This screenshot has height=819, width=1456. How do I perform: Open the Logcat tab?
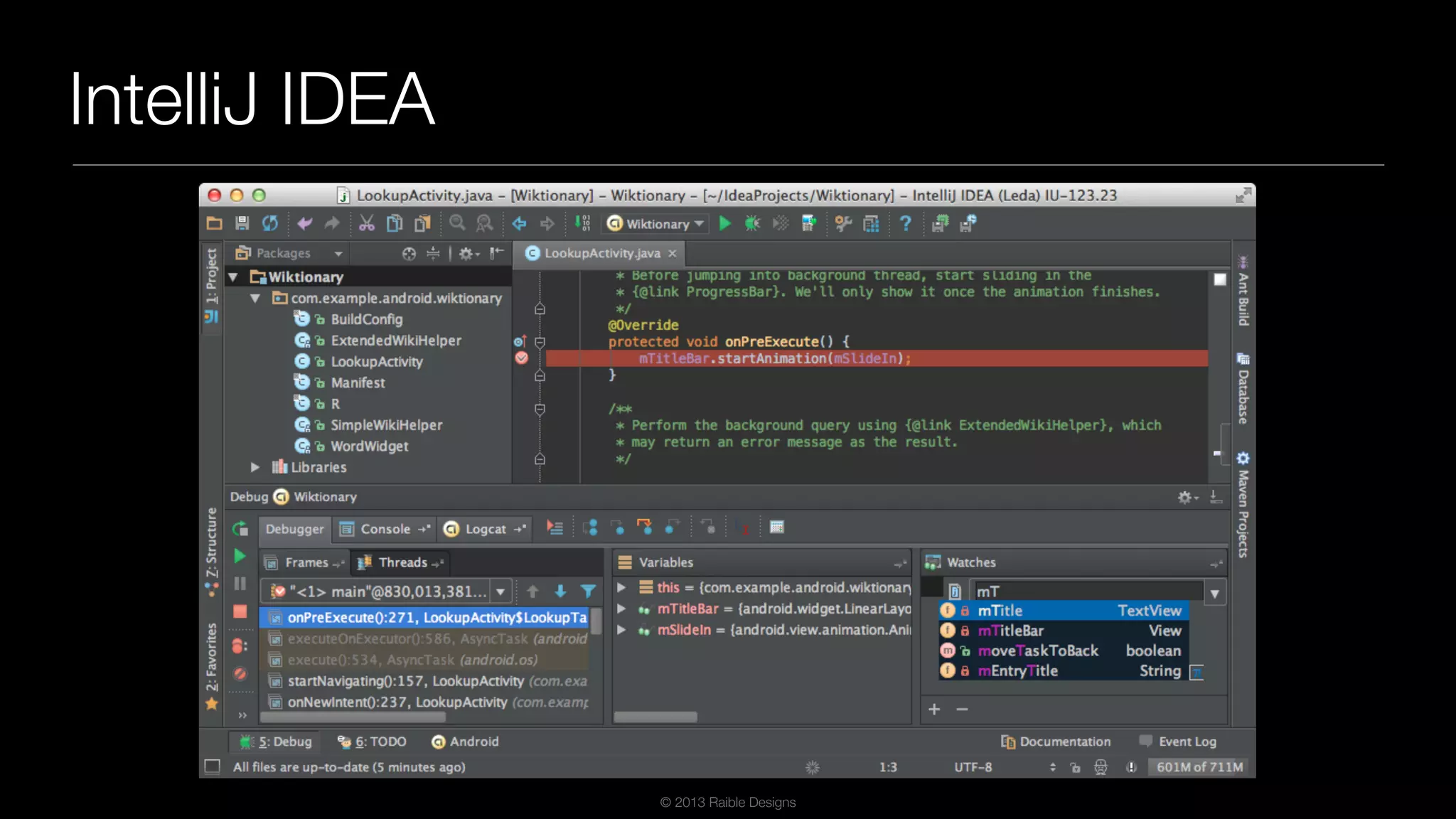(x=486, y=529)
